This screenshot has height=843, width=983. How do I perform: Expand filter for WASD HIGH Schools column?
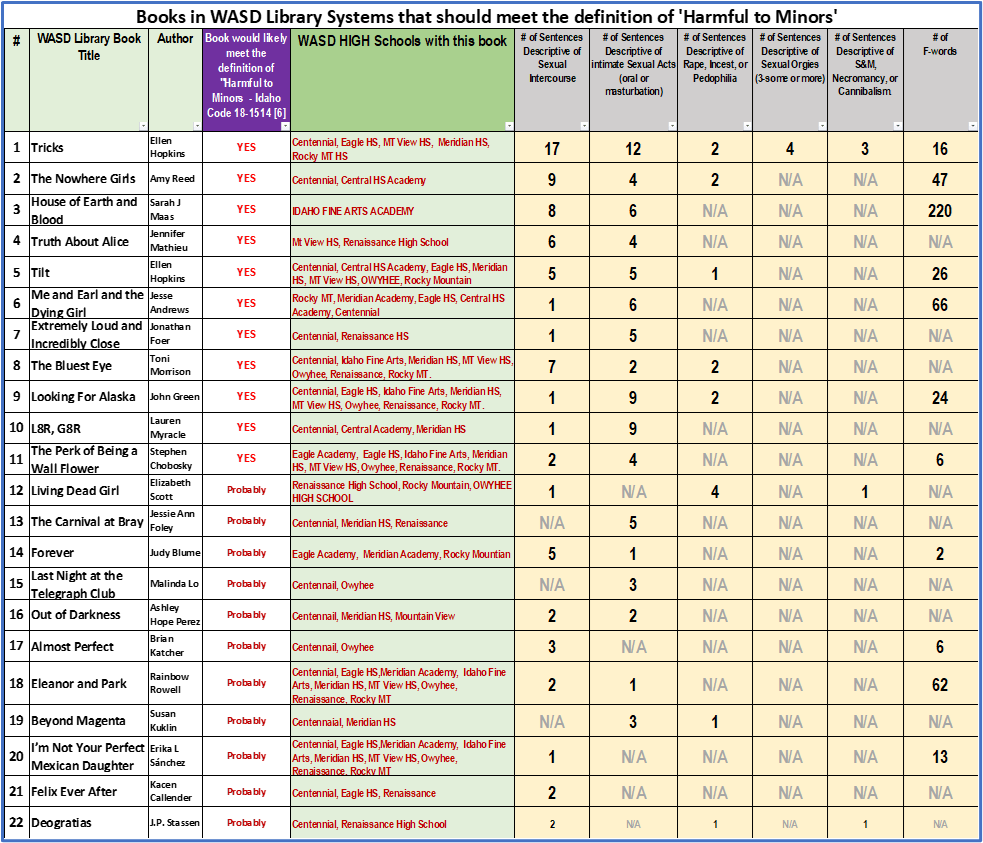508,126
